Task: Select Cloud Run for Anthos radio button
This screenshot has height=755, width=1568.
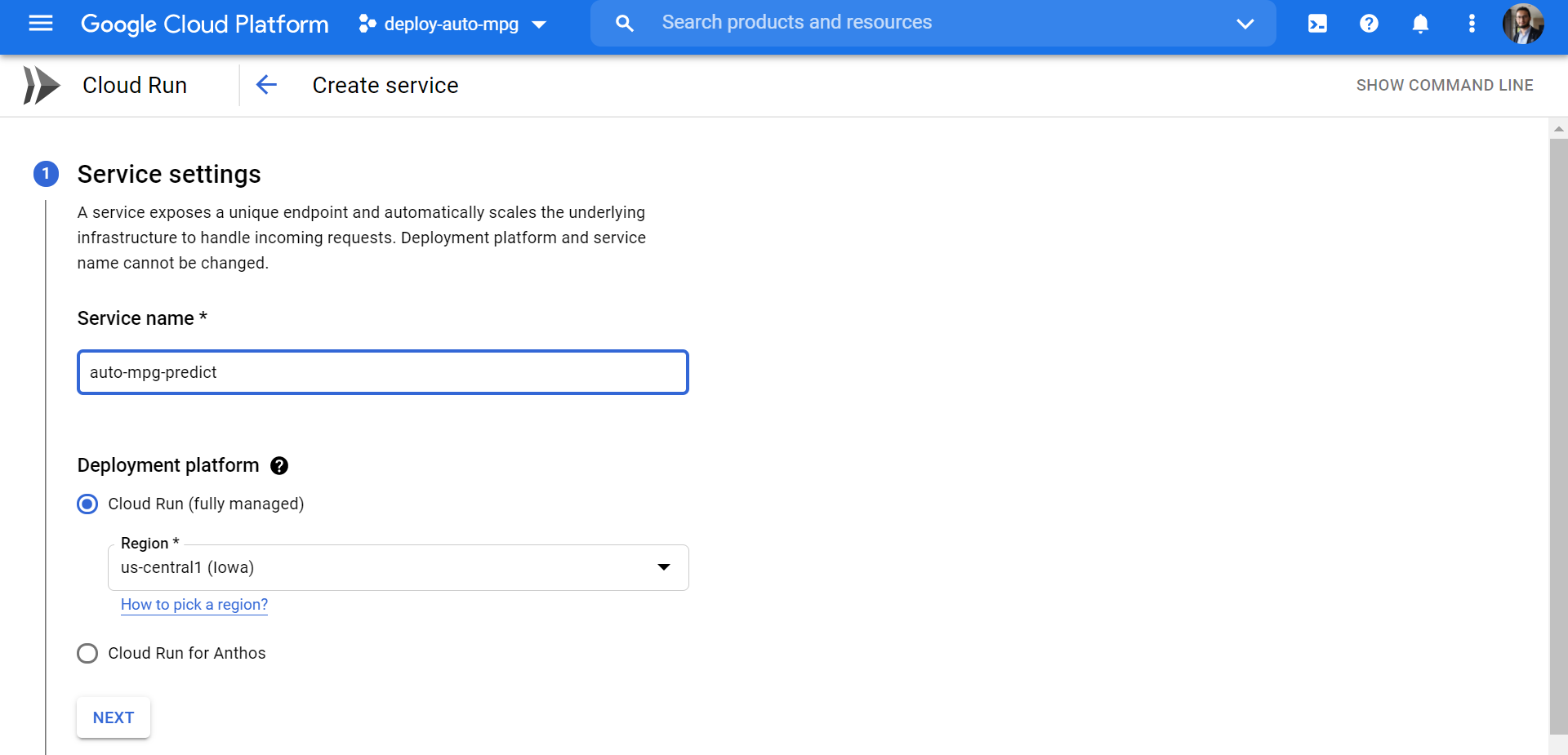Action: 87,654
